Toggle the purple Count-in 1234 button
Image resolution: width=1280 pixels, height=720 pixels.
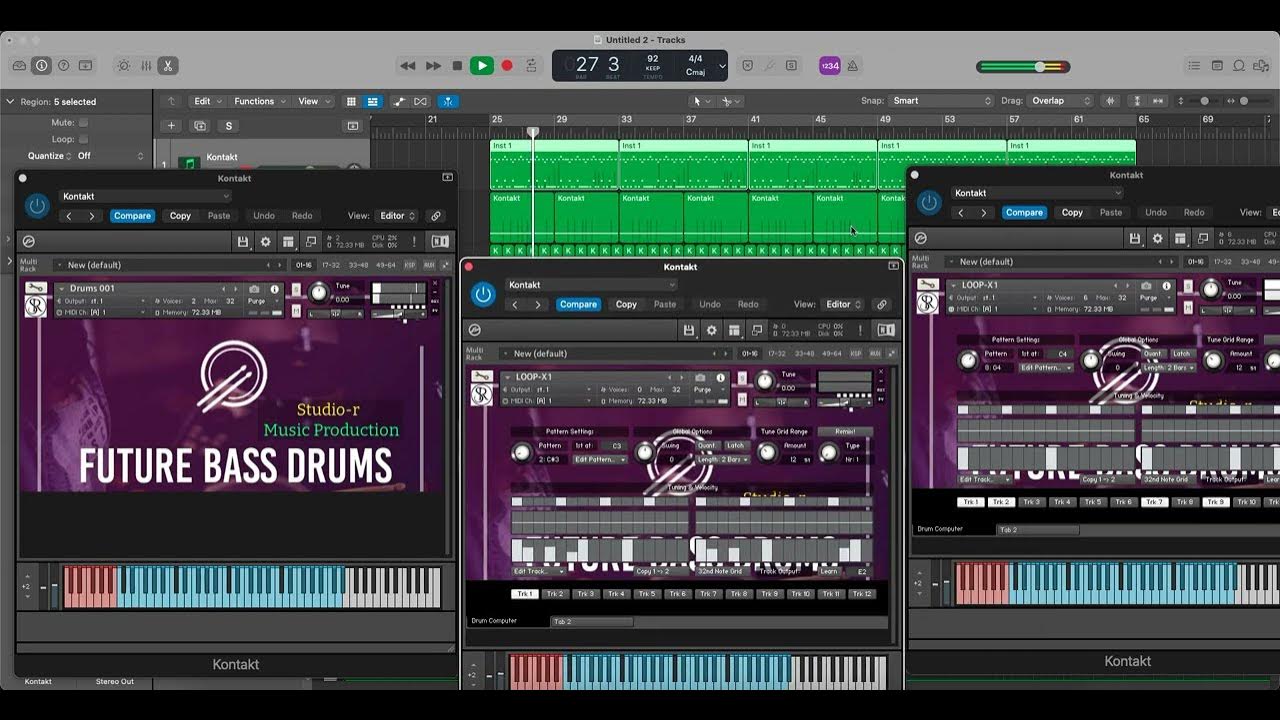tap(830, 66)
